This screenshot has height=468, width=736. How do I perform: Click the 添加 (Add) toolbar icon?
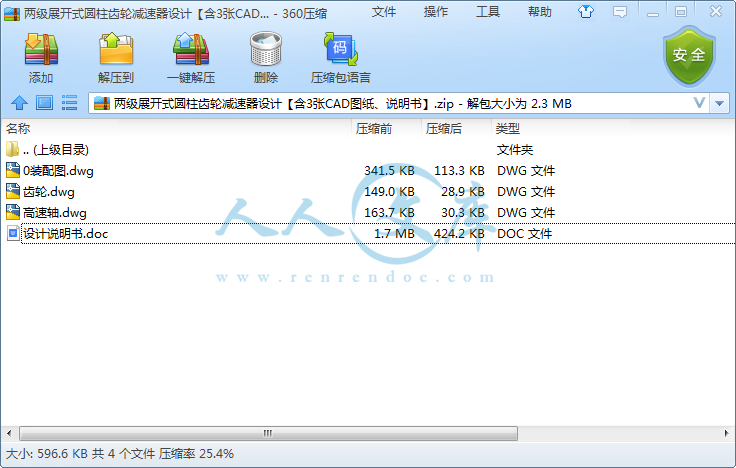point(41,49)
